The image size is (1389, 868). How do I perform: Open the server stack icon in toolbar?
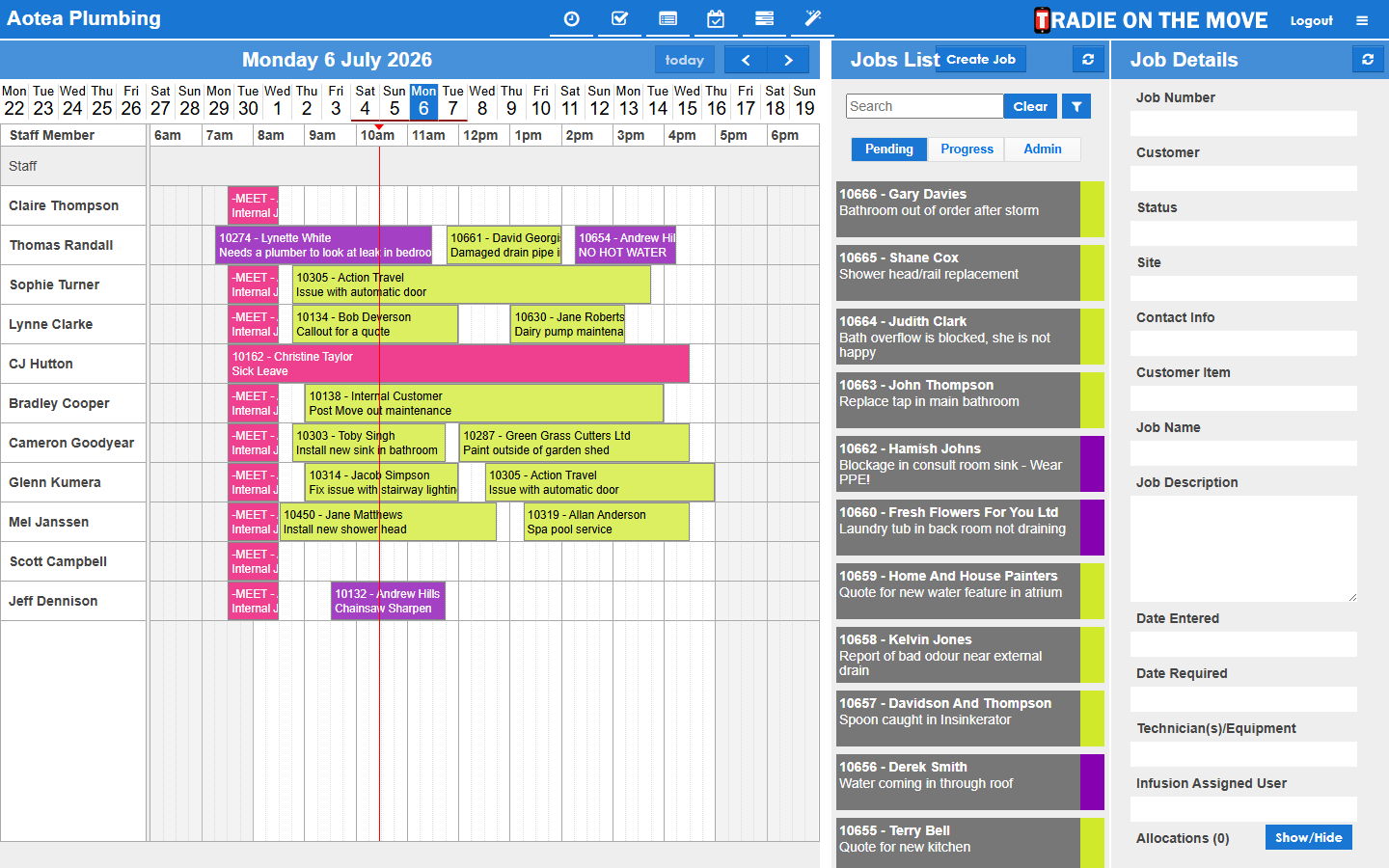click(x=764, y=18)
